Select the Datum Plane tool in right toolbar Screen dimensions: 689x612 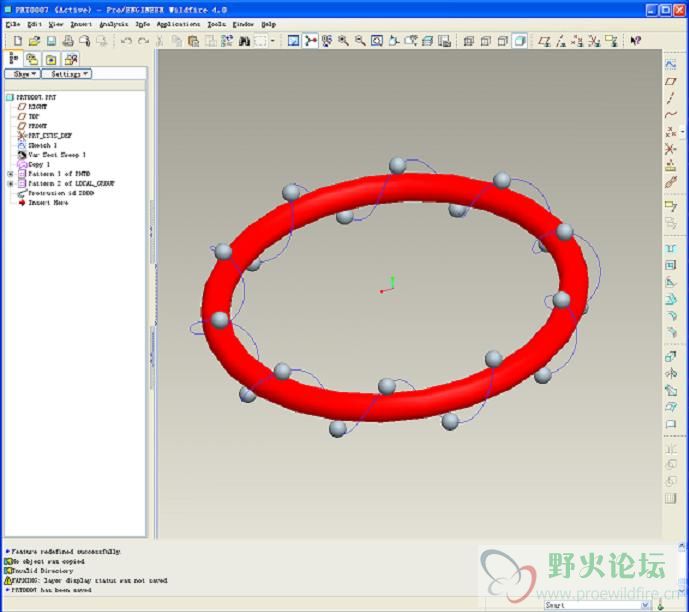point(671,81)
